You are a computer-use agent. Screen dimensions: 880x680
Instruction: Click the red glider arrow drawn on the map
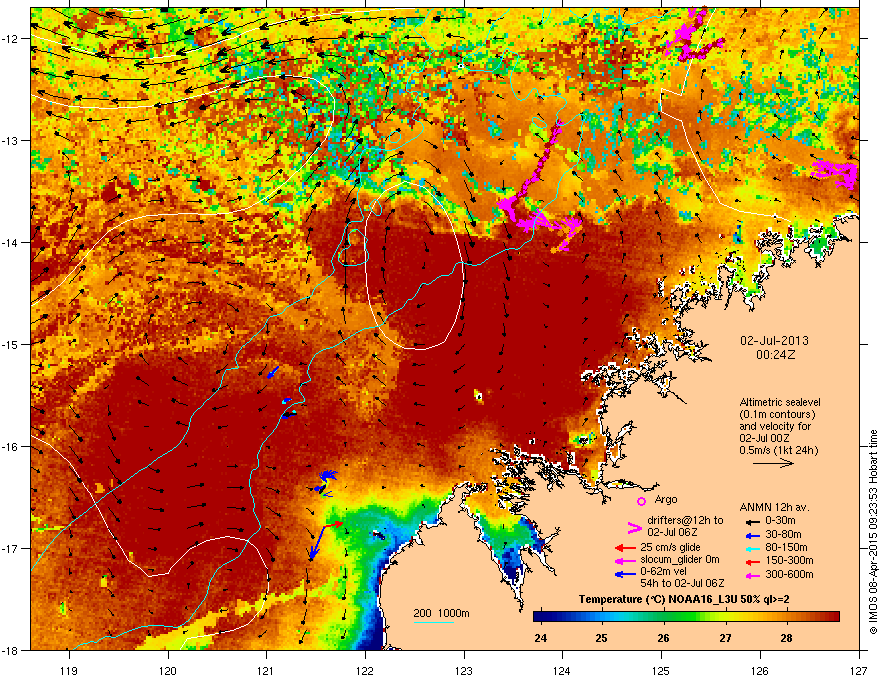[x=333, y=525]
